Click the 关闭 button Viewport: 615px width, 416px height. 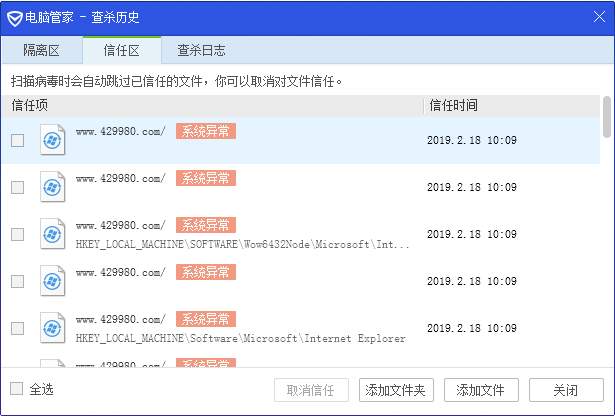point(566,390)
